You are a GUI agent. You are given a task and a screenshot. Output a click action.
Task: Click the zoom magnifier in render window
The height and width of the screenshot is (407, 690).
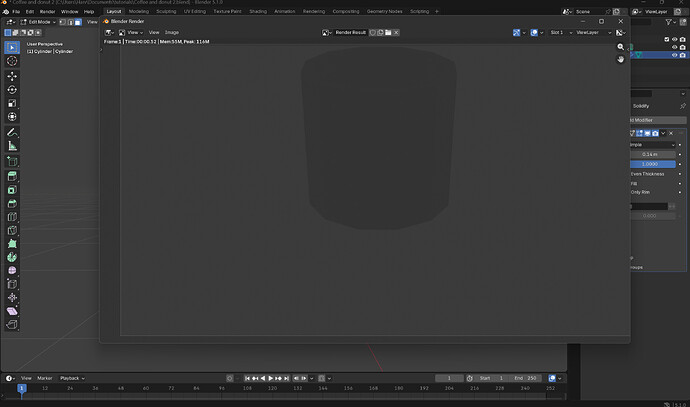tap(620, 47)
